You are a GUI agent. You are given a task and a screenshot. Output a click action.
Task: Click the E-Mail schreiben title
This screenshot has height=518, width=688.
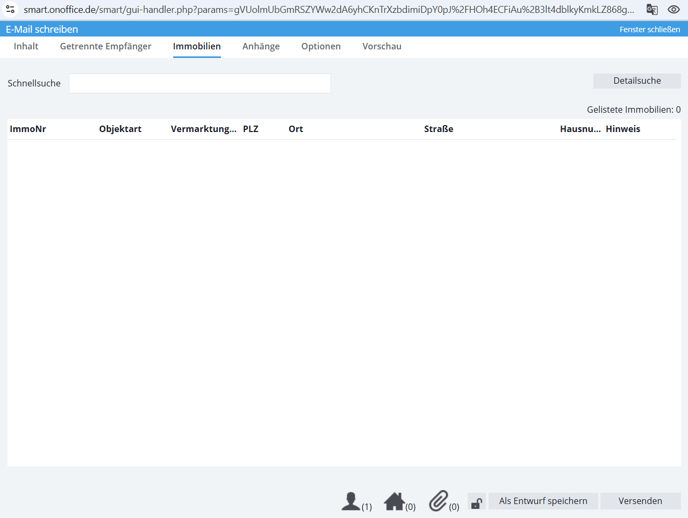coord(42,29)
